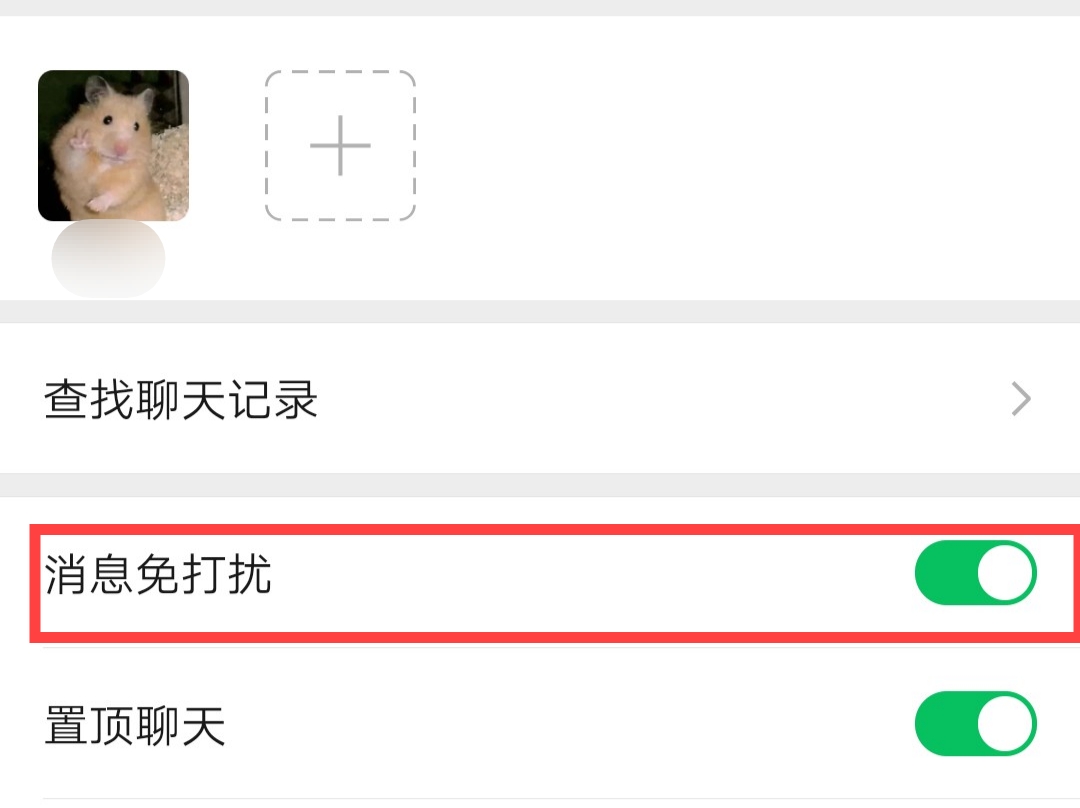Click the dashed add-contact box
The height and width of the screenshot is (808, 1080).
340,145
